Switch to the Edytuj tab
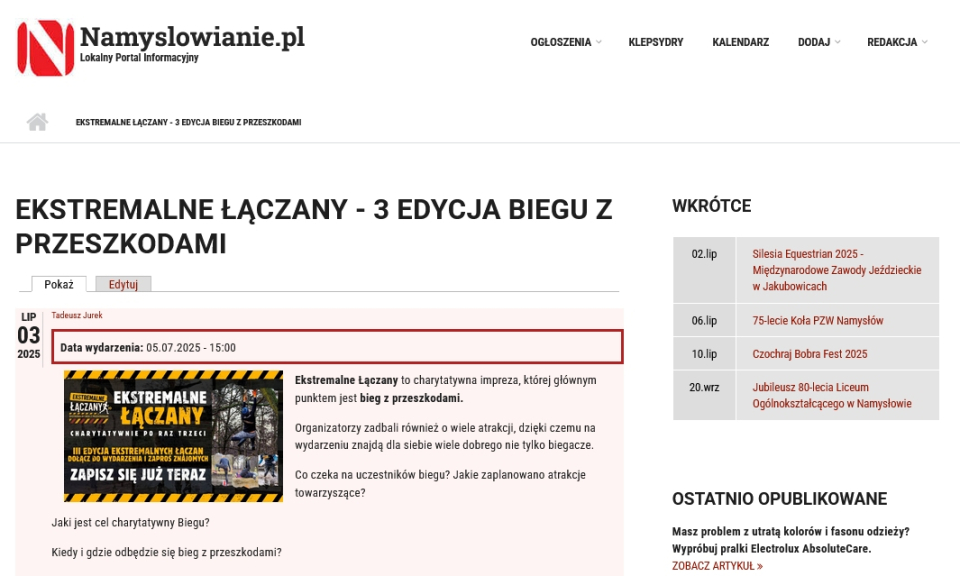 (x=123, y=284)
